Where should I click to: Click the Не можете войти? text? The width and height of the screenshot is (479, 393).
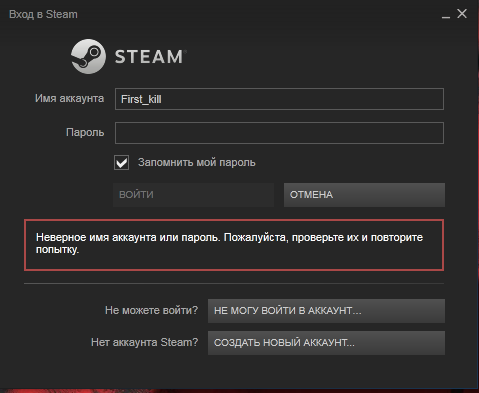click(x=151, y=310)
